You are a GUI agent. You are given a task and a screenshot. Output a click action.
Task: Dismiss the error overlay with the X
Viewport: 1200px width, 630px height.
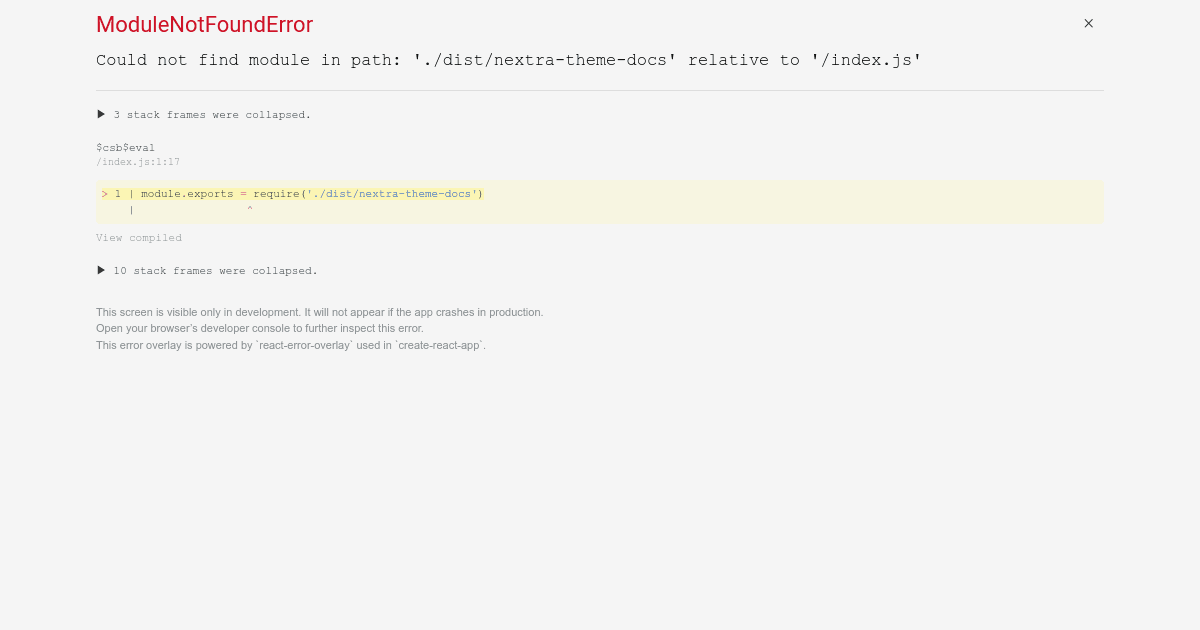click(1088, 23)
